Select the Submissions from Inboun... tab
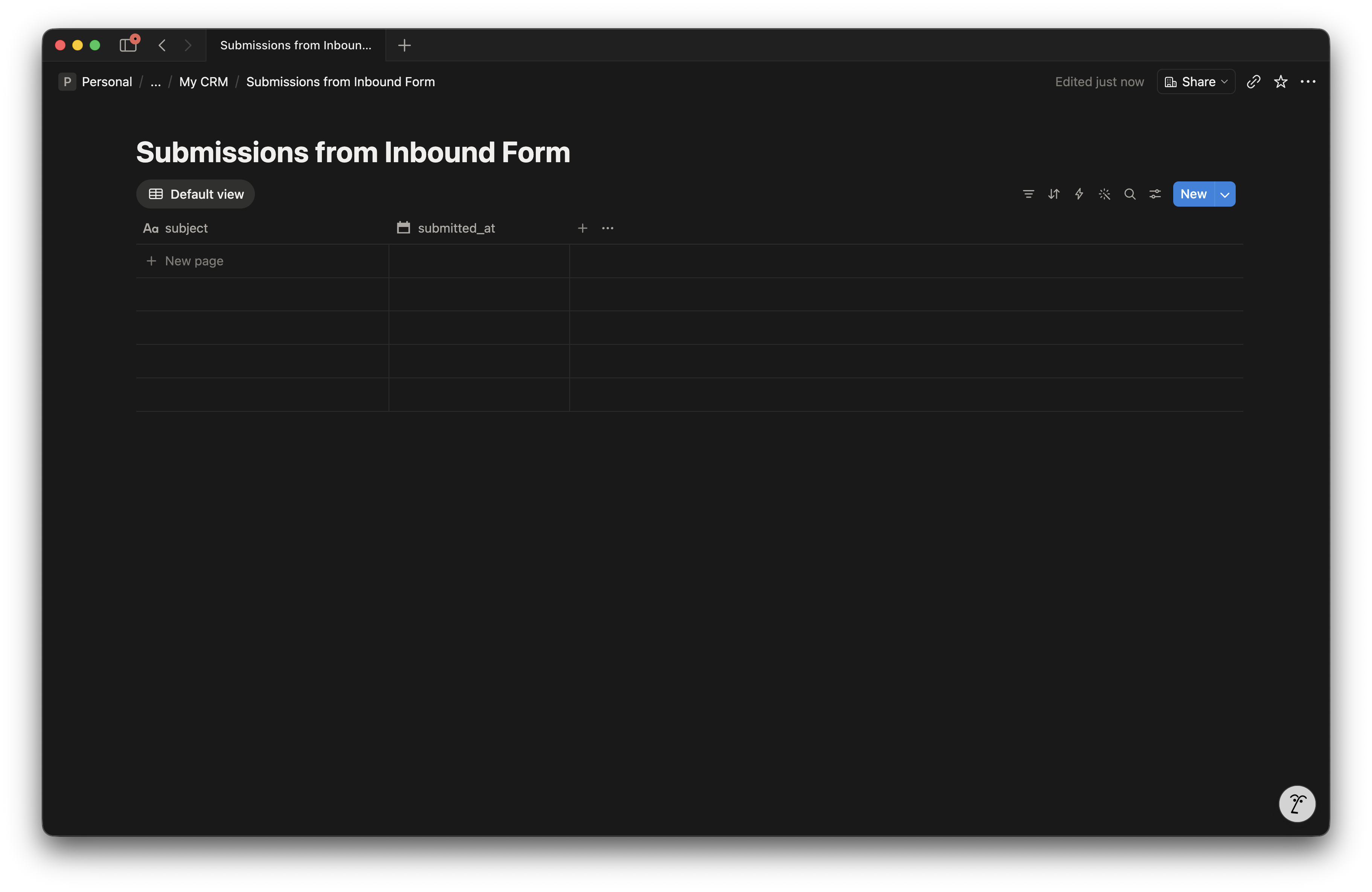This screenshot has width=1372, height=892. point(296,45)
